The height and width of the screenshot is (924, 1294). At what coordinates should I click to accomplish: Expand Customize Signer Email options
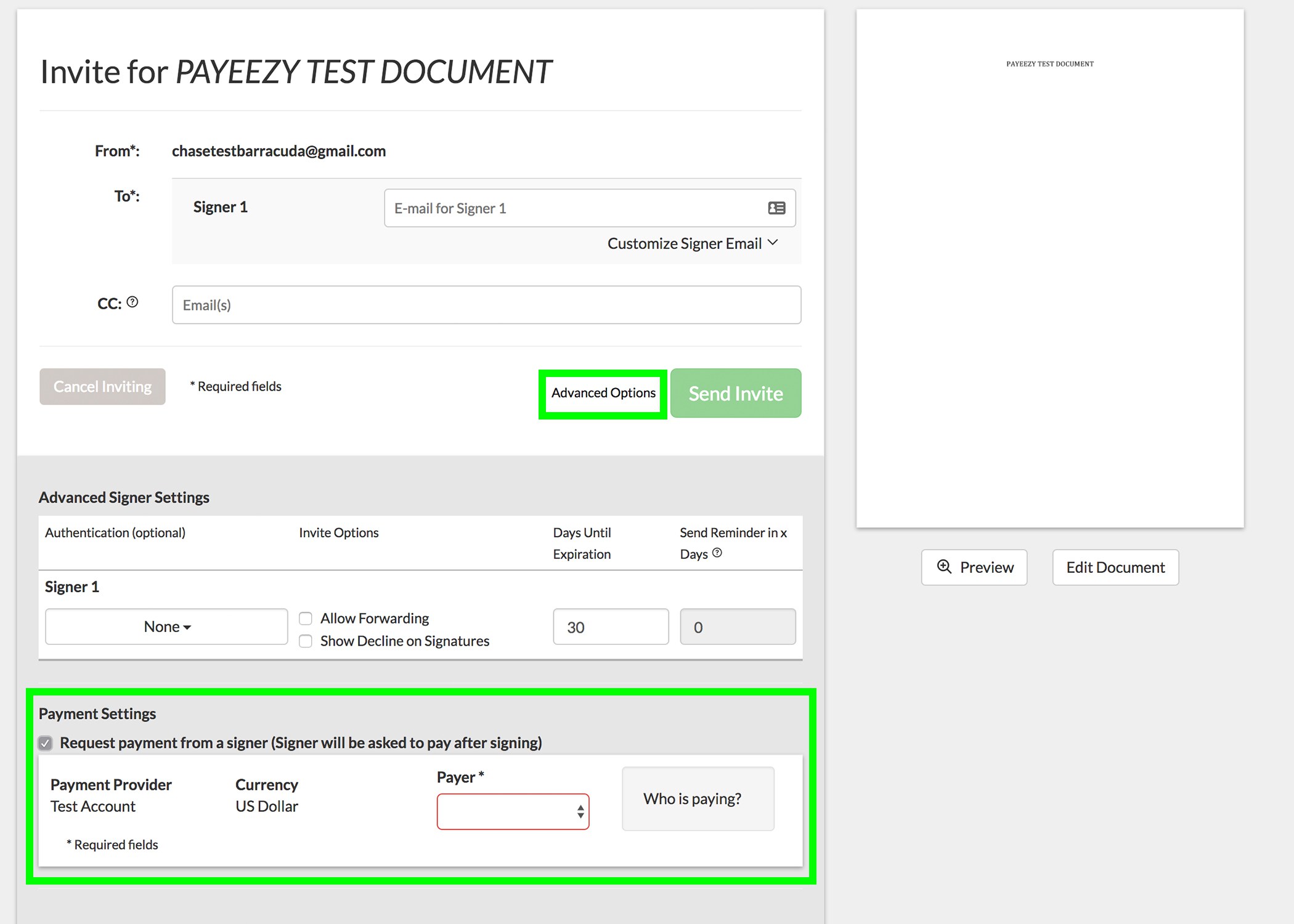pyautogui.click(x=685, y=243)
